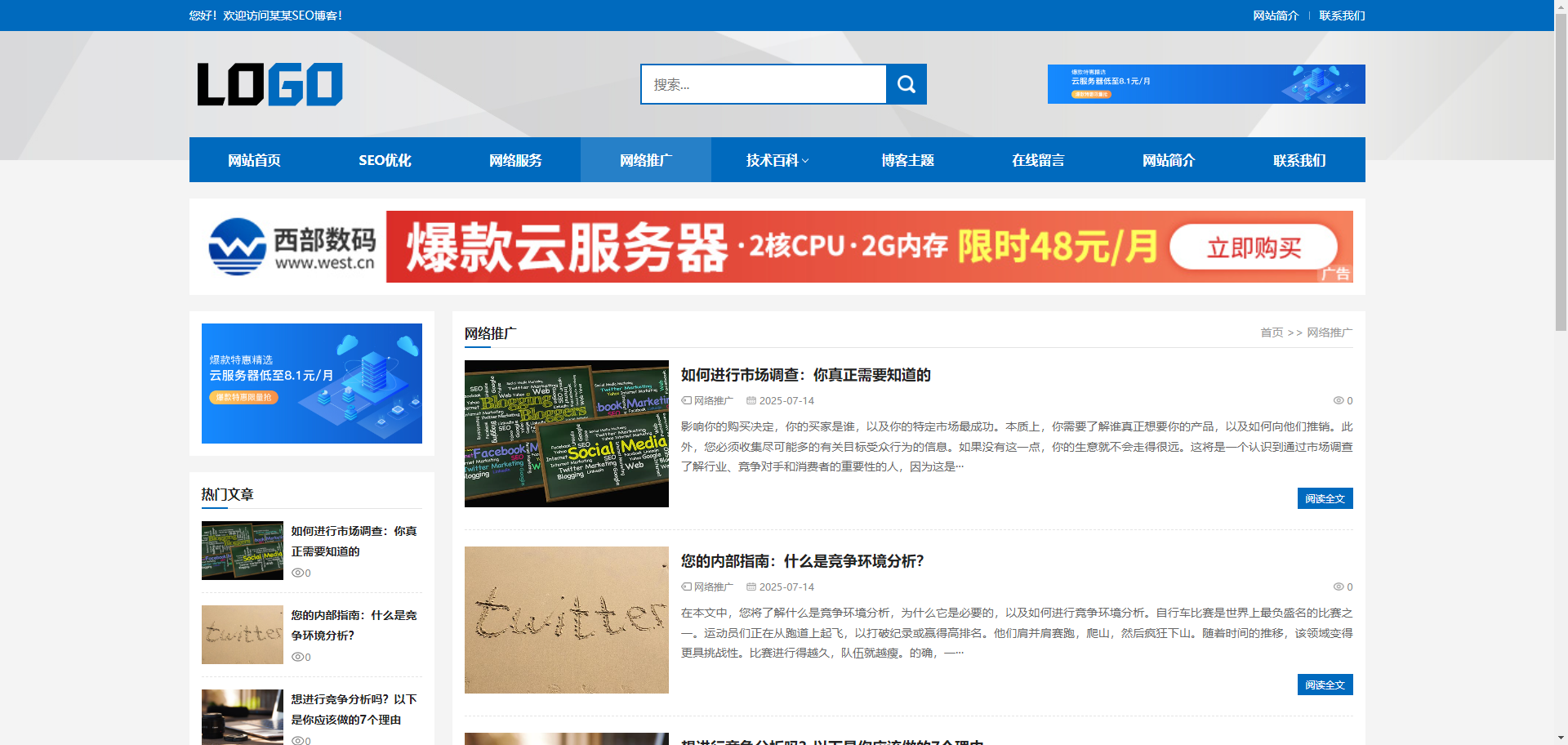Click the 网络推广 section heading
The height and width of the screenshot is (745, 1568).
[490, 333]
